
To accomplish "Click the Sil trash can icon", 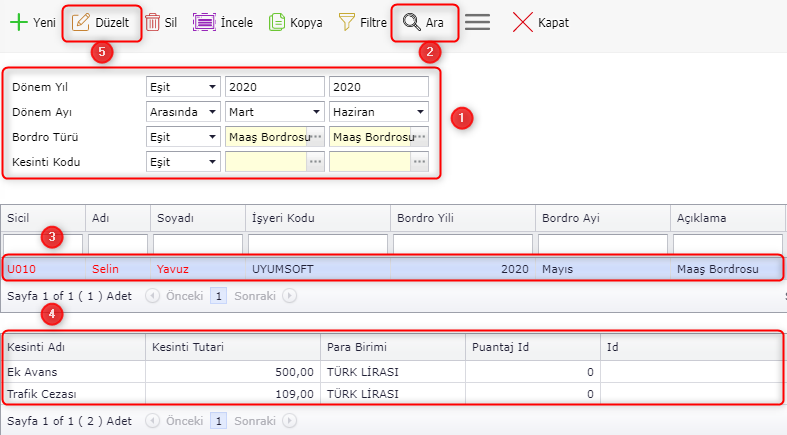I will click(152, 22).
